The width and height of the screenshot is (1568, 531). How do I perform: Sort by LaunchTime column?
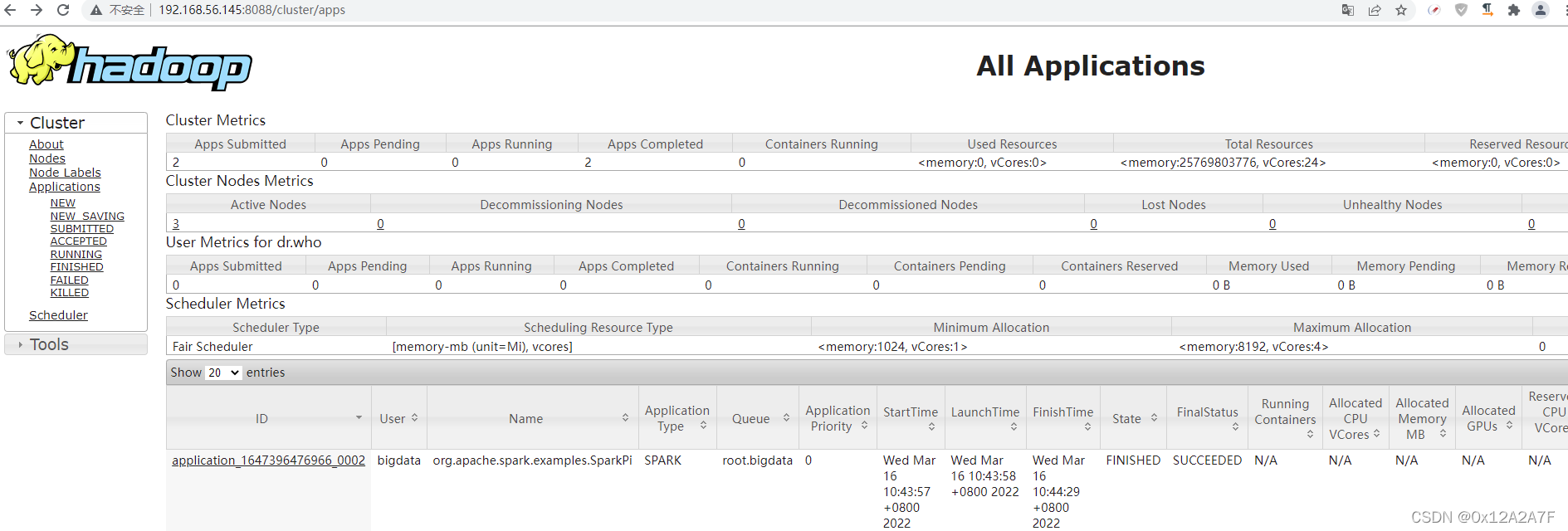[x=1014, y=426]
